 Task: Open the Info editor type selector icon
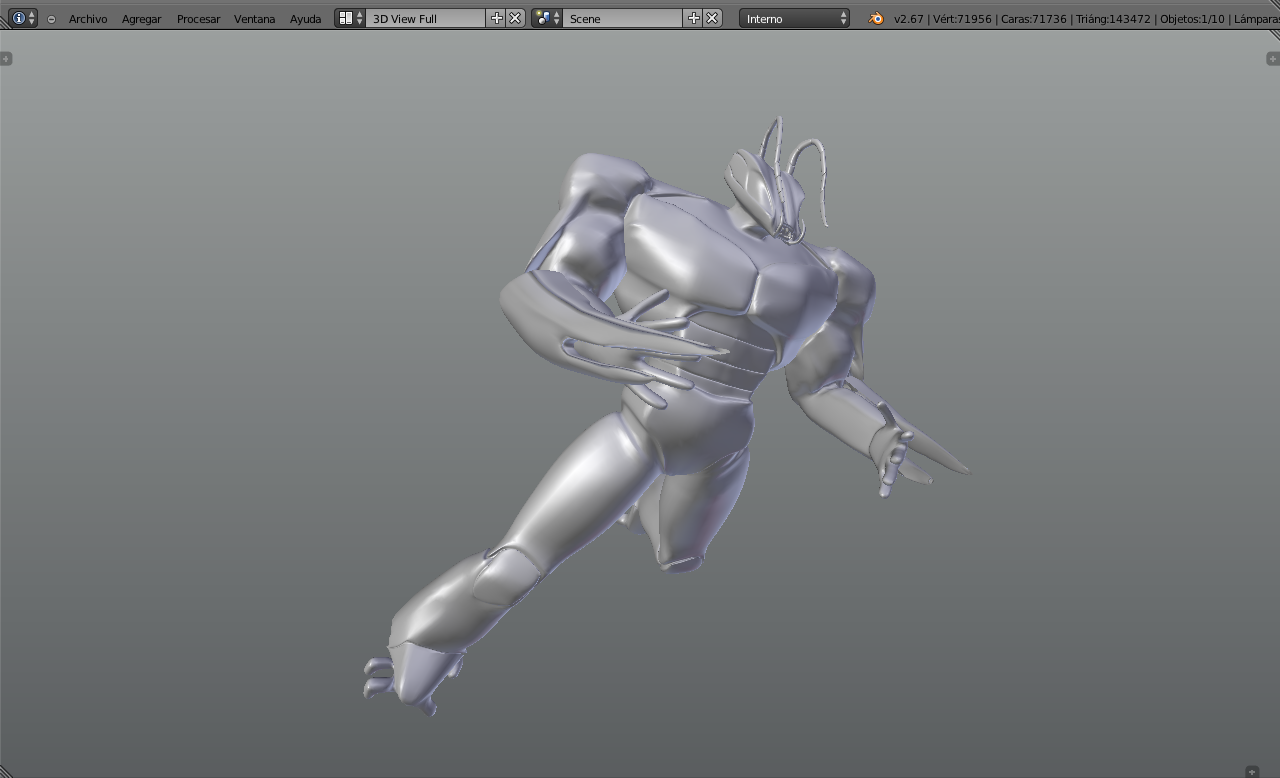[23, 18]
